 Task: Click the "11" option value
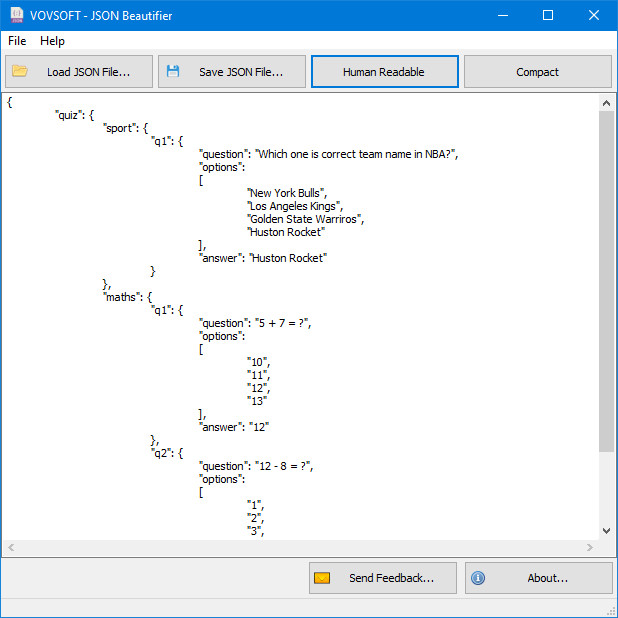click(259, 375)
